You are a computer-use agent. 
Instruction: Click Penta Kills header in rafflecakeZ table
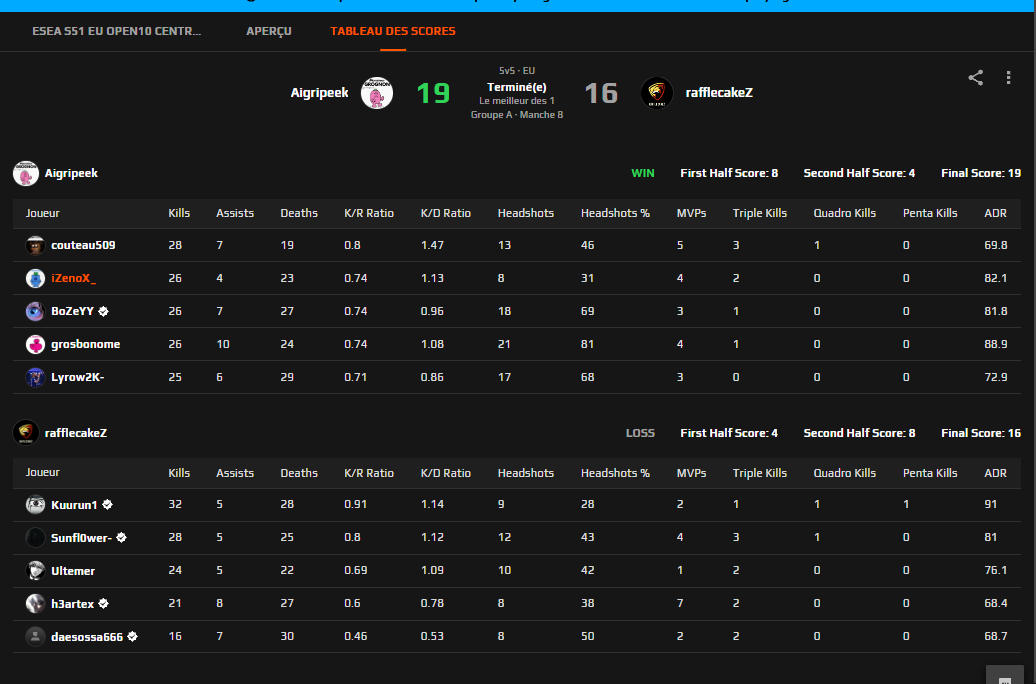[x=930, y=473]
